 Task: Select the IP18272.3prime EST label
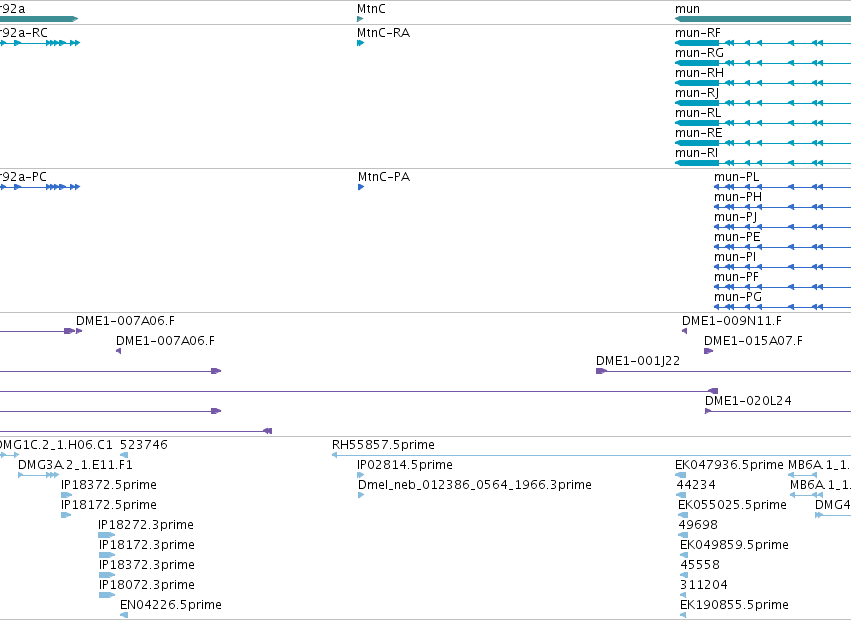[x=145, y=525]
